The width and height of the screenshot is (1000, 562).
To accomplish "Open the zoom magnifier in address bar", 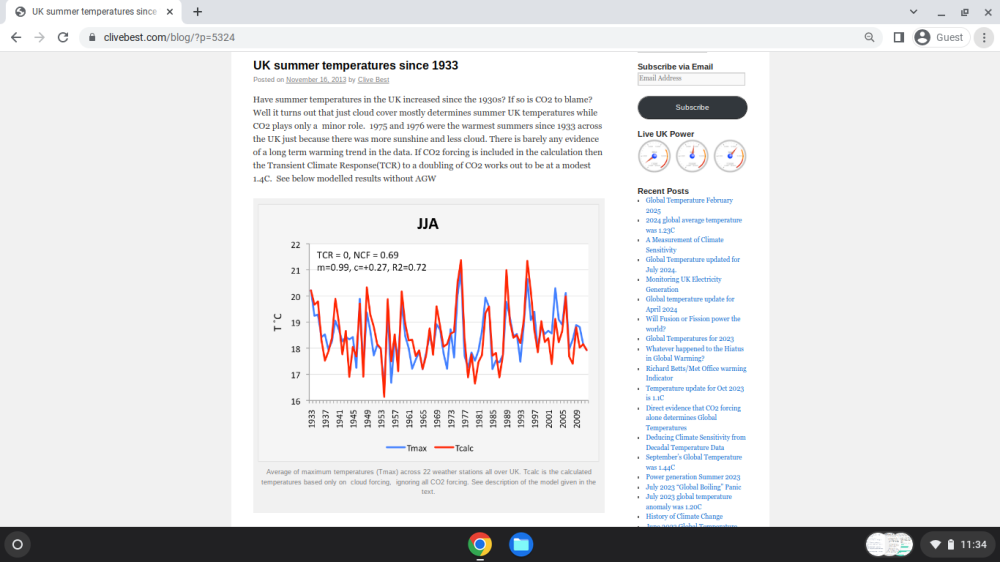I will pyautogui.click(x=869, y=38).
